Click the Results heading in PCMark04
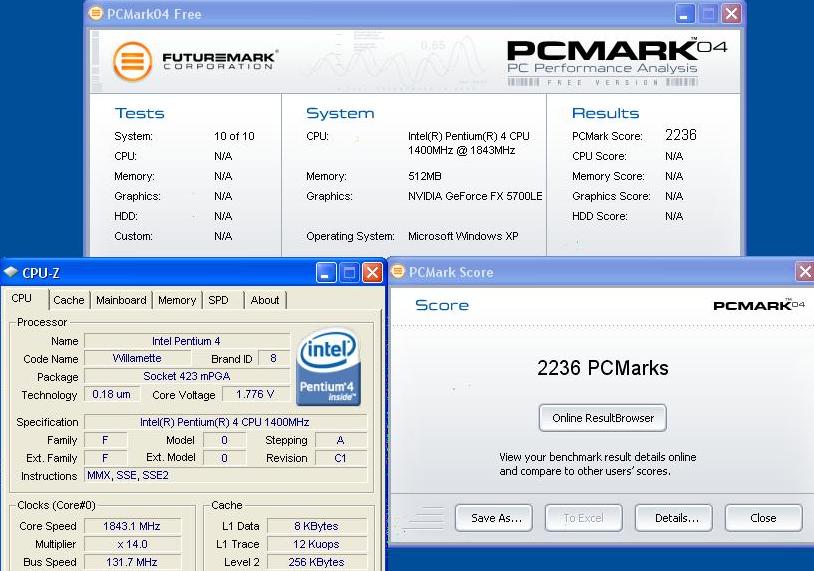This screenshot has height=571, width=814. pos(605,113)
